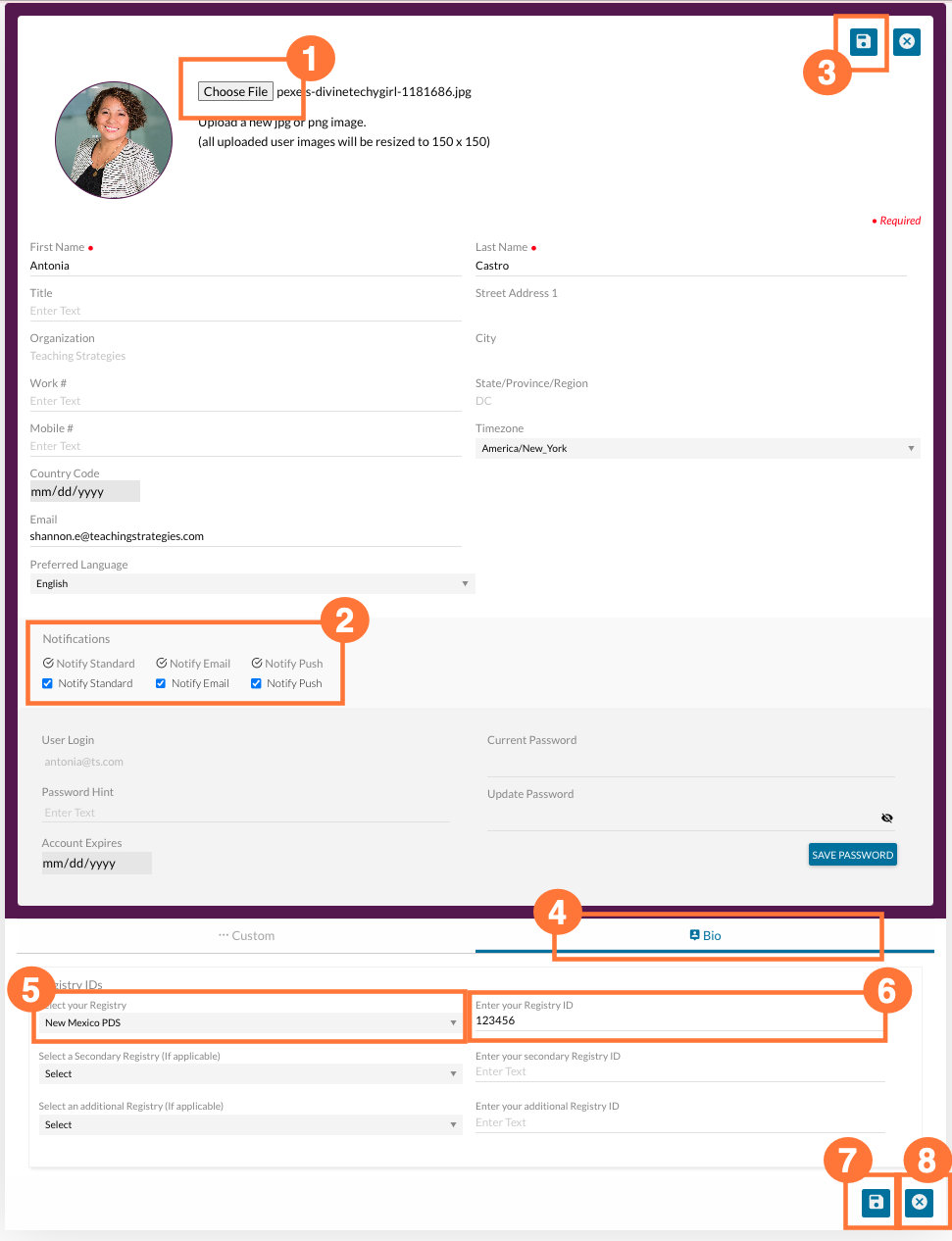Switch to the Custom tab
952x1241 pixels.
(x=246, y=936)
